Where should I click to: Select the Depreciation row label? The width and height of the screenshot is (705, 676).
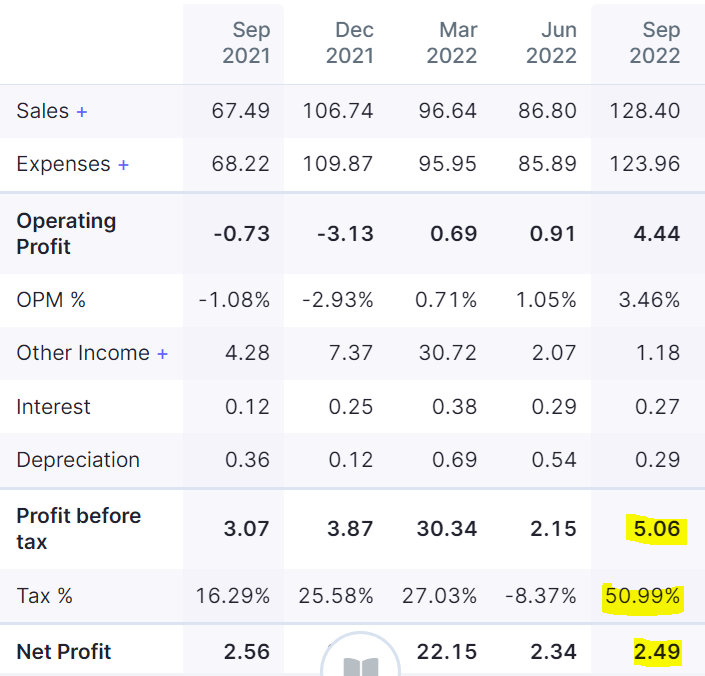pyautogui.click(x=78, y=460)
